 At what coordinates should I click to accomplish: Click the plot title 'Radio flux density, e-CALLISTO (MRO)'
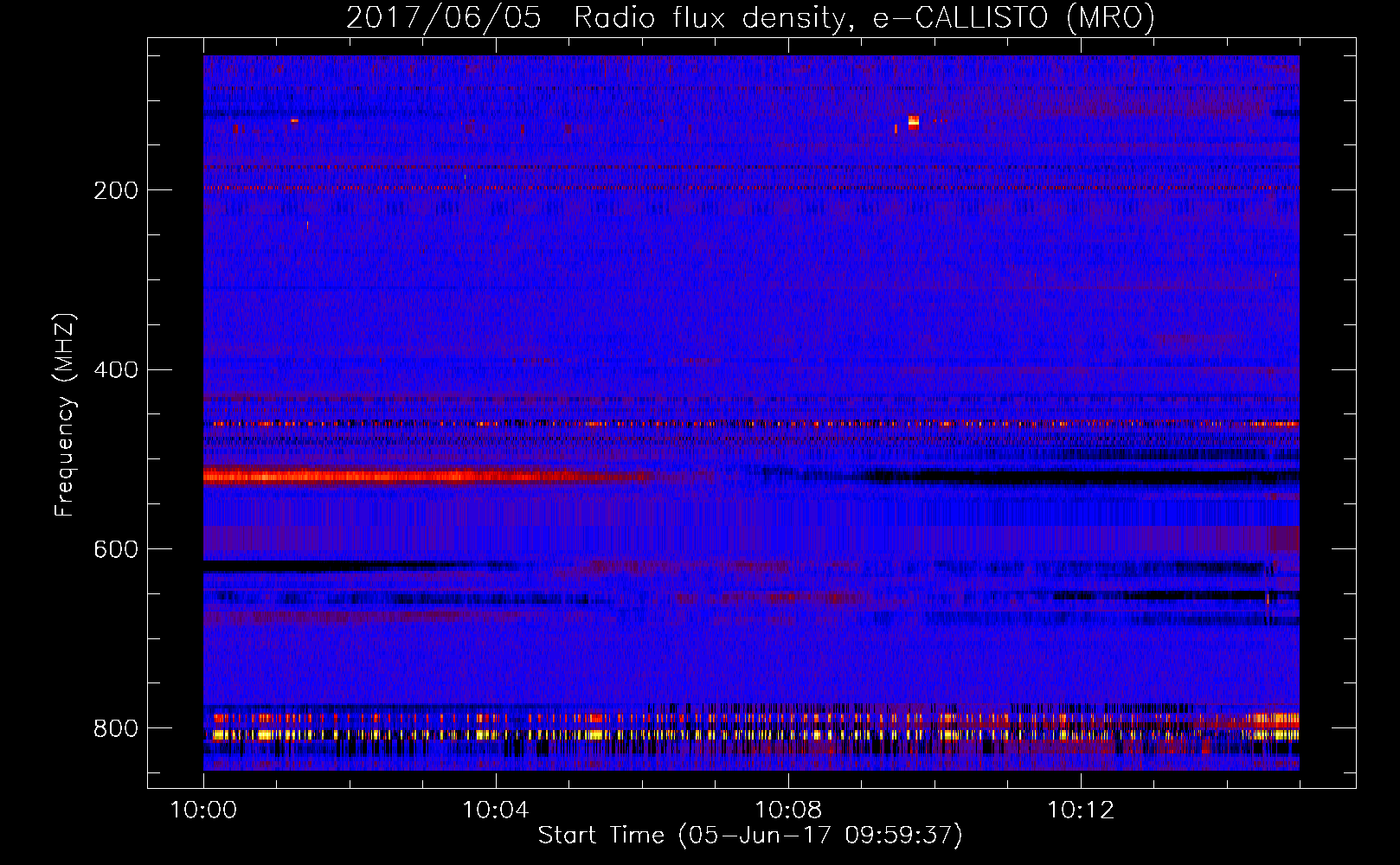[x=864, y=17]
